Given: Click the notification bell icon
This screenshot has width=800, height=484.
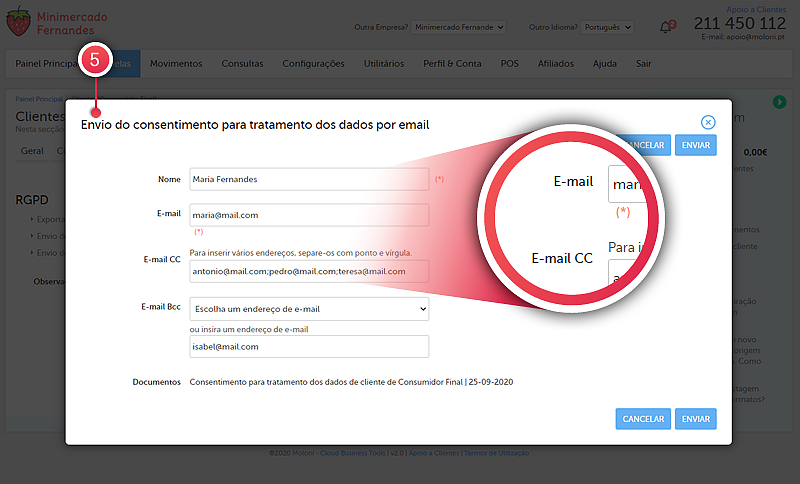Looking at the screenshot, I should [667, 27].
